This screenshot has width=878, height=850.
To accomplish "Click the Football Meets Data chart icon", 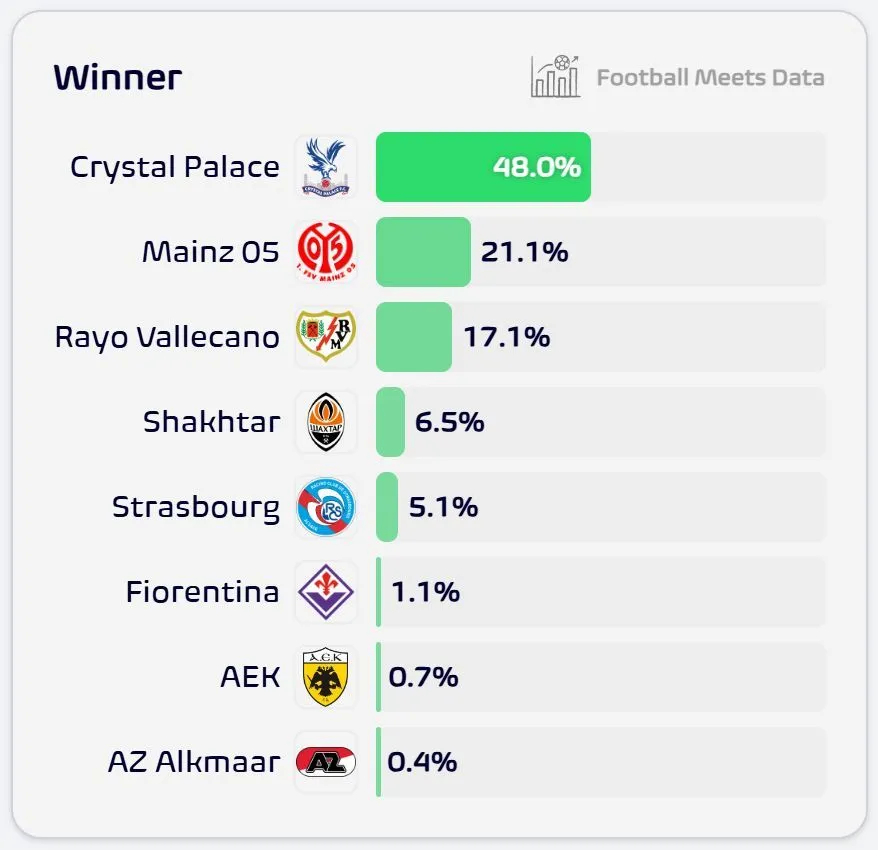I will (x=555, y=77).
